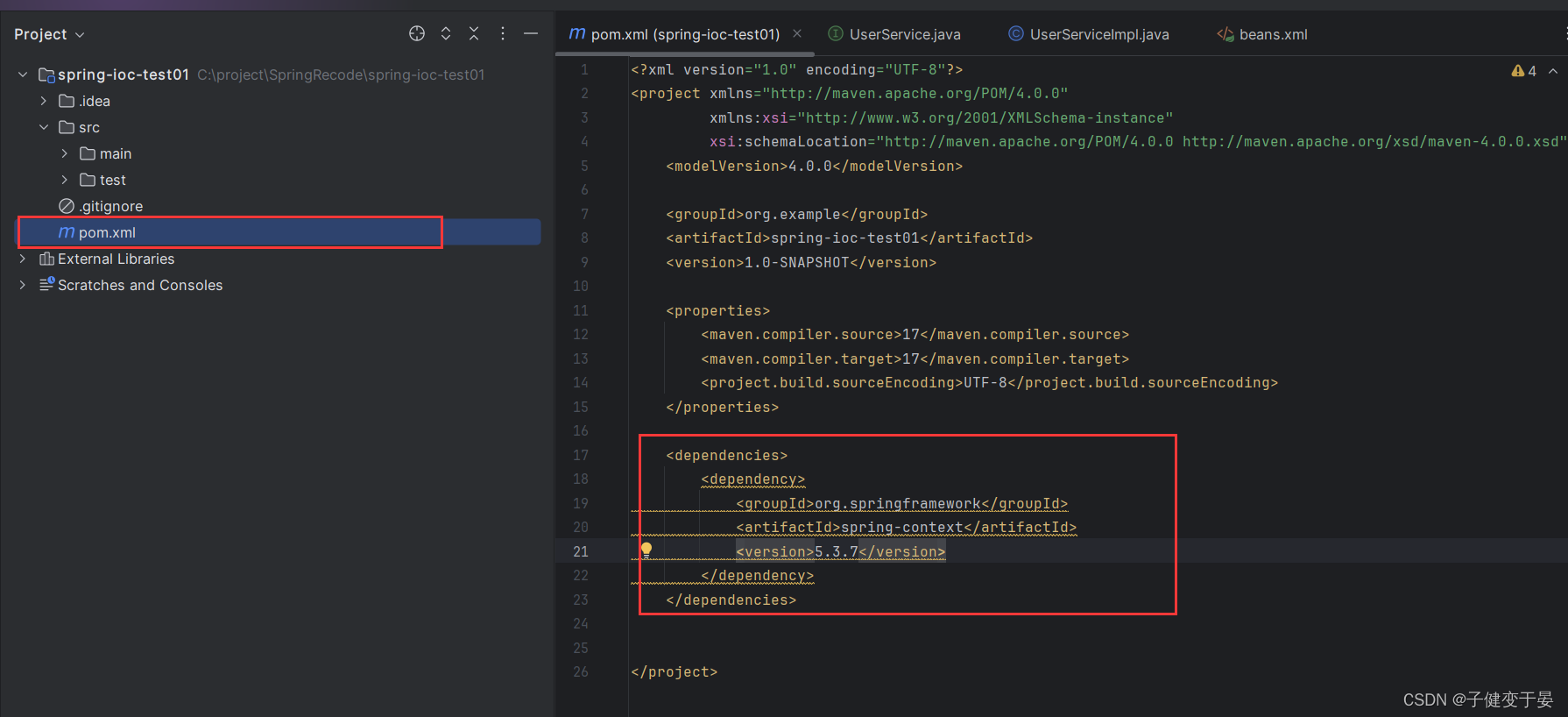1568x717 pixels.
Task: Click the class icon on UserServiceImpl.java tab
Action: coord(1016,33)
